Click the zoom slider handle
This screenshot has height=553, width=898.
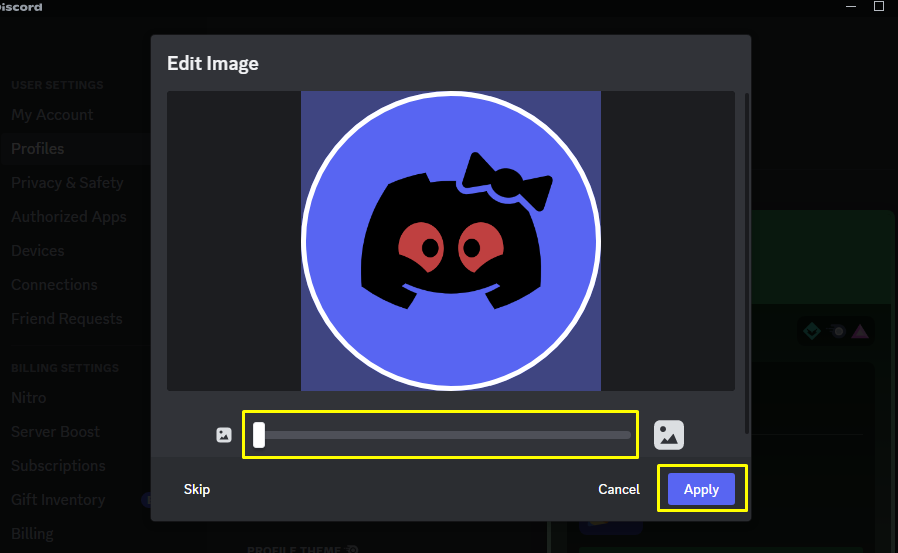[x=259, y=435]
